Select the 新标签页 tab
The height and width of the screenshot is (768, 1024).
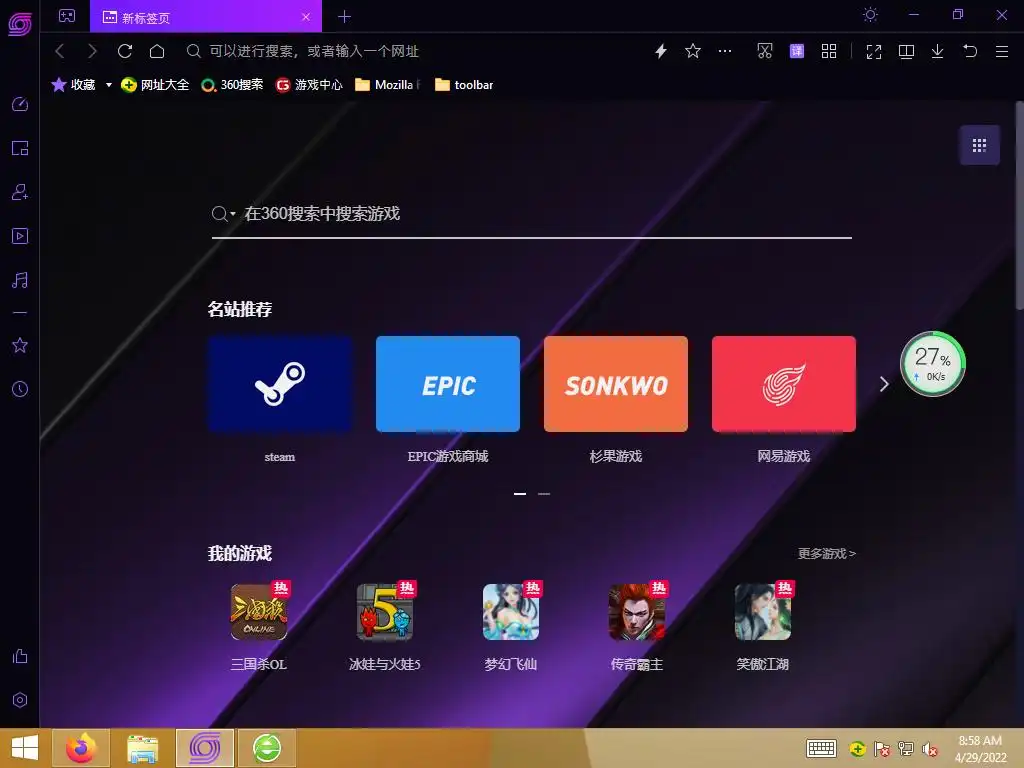click(205, 16)
